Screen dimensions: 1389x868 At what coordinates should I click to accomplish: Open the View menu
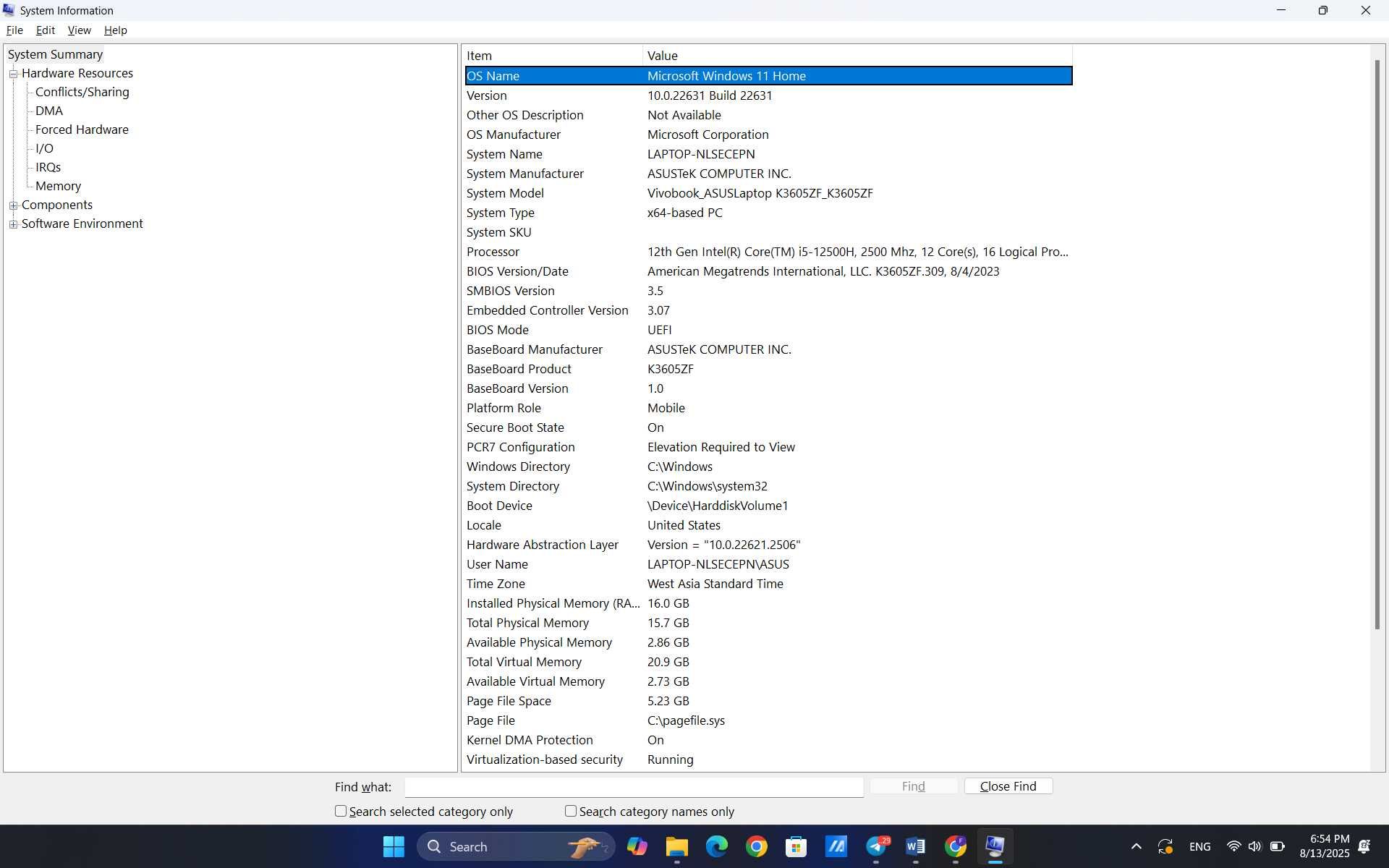coord(79,30)
